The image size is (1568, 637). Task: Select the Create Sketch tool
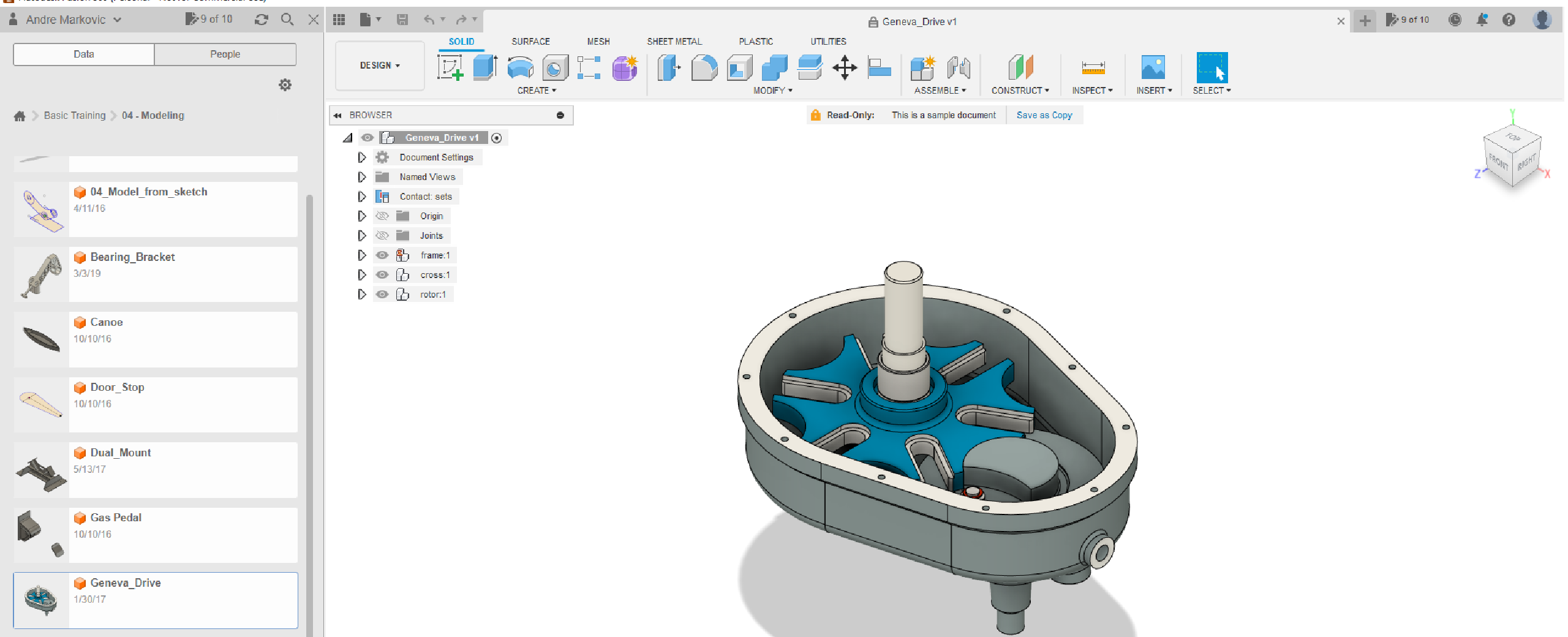click(450, 67)
